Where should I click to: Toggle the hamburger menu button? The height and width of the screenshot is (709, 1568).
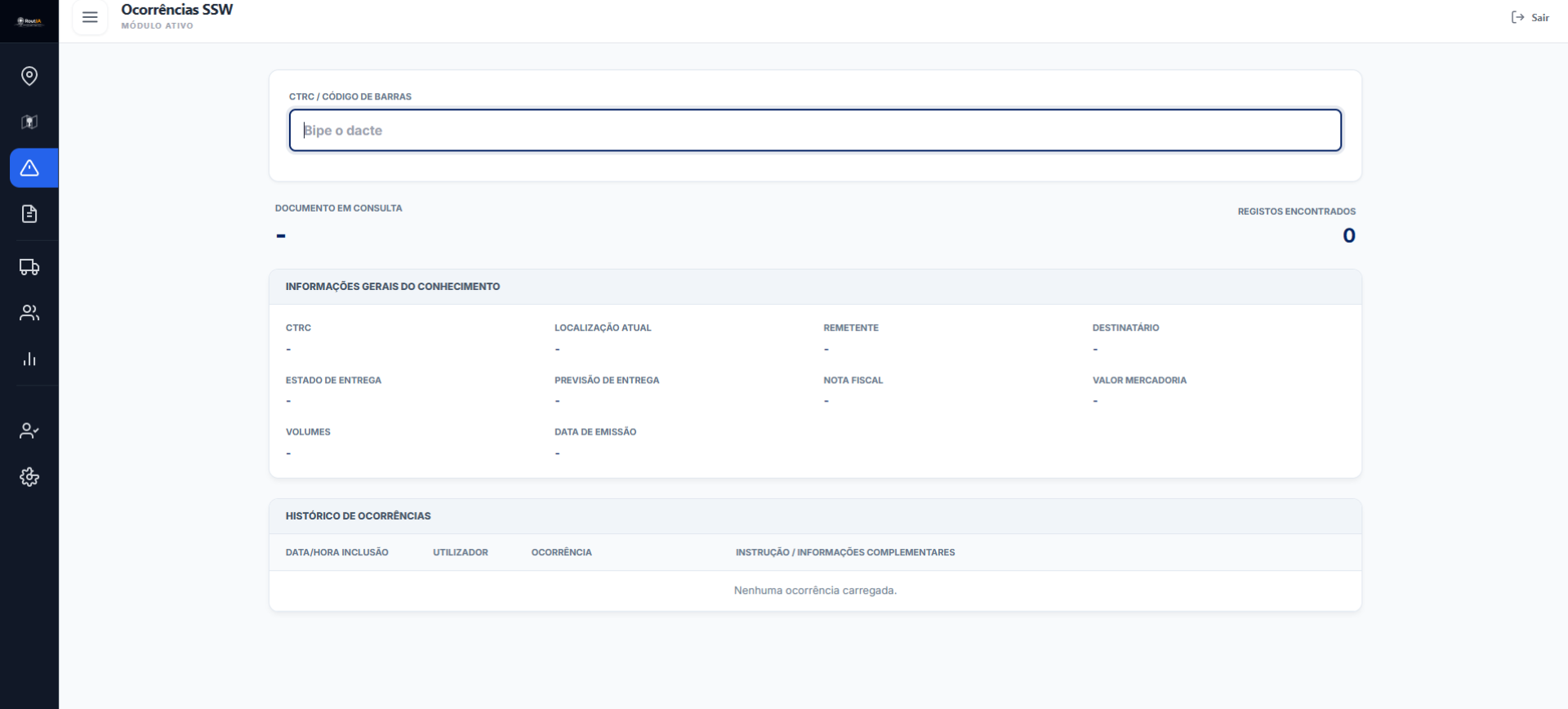click(x=90, y=17)
